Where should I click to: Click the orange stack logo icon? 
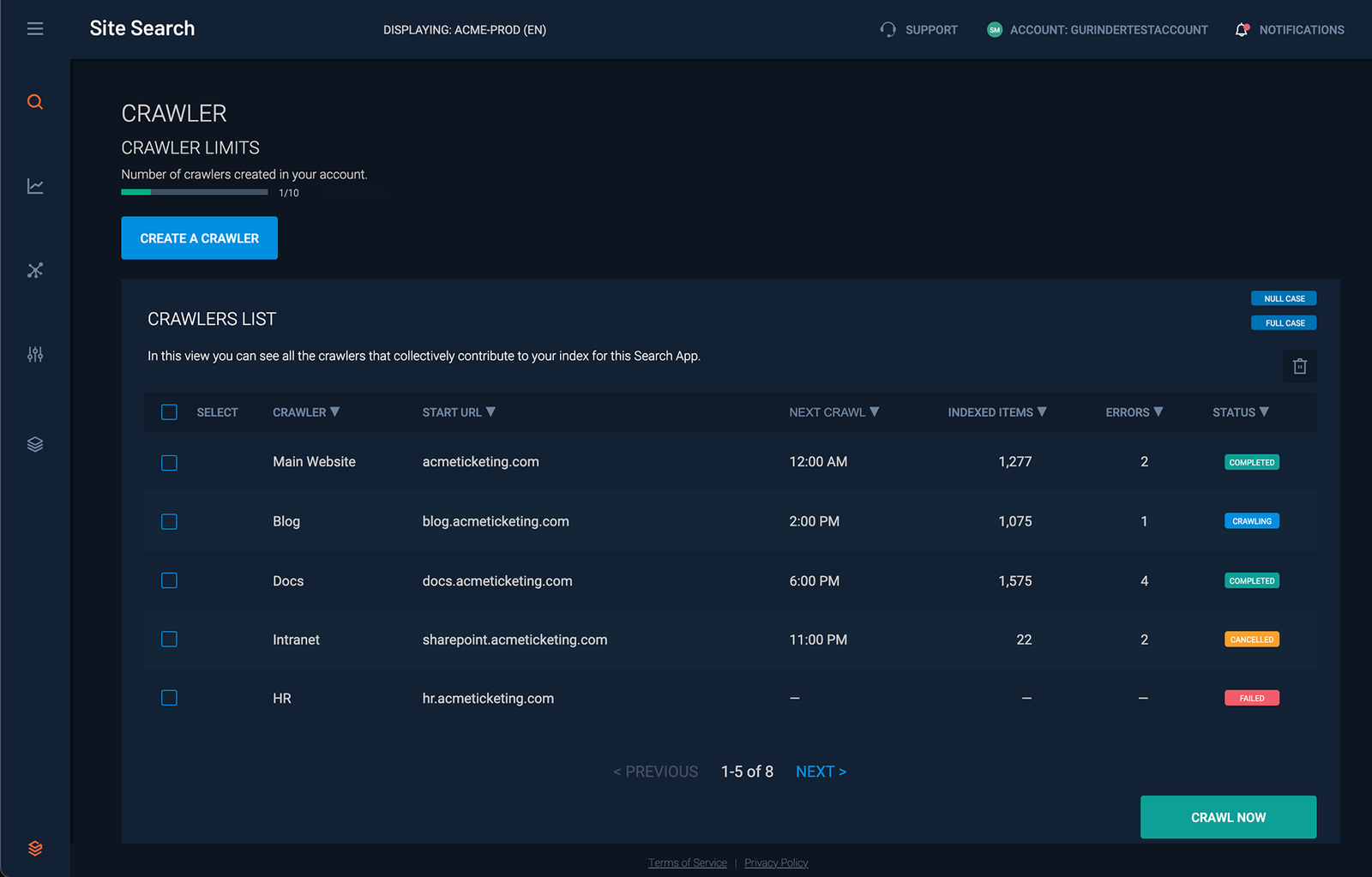click(x=35, y=848)
